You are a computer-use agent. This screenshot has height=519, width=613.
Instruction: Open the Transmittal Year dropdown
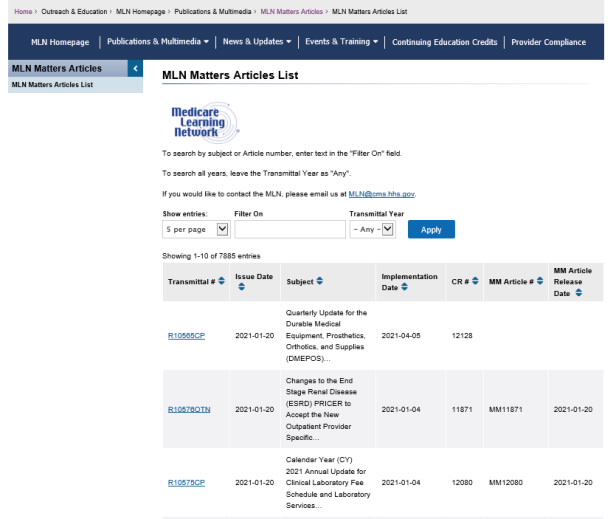[373, 229]
